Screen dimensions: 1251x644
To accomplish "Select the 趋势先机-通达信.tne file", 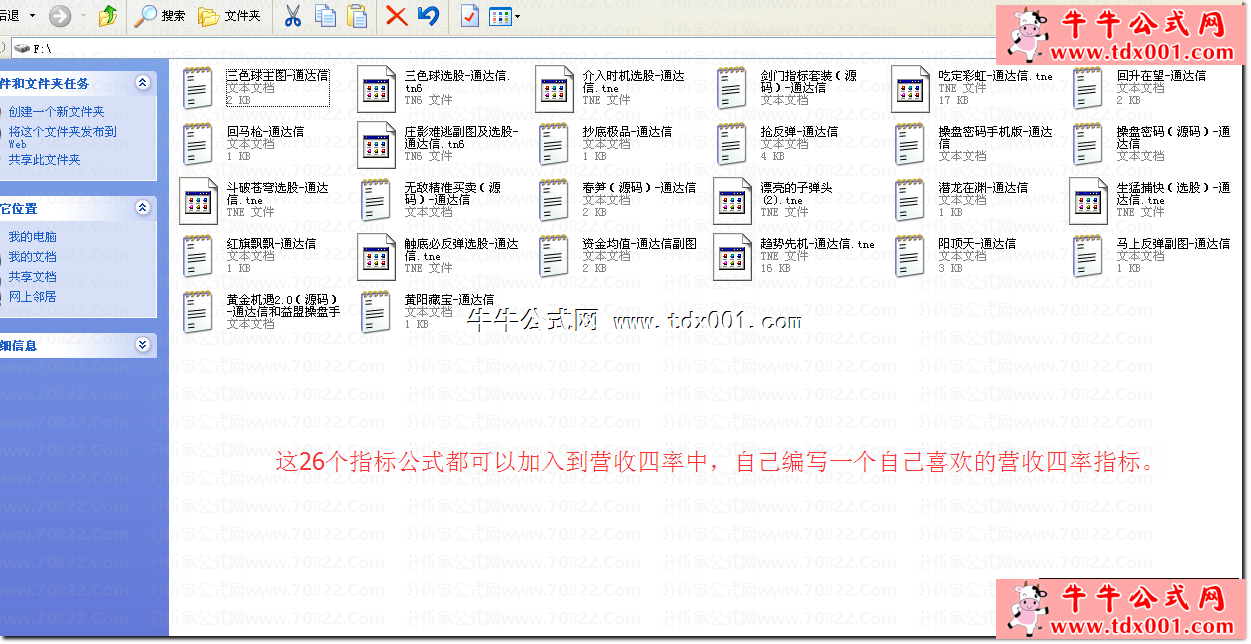I will [795, 255].
